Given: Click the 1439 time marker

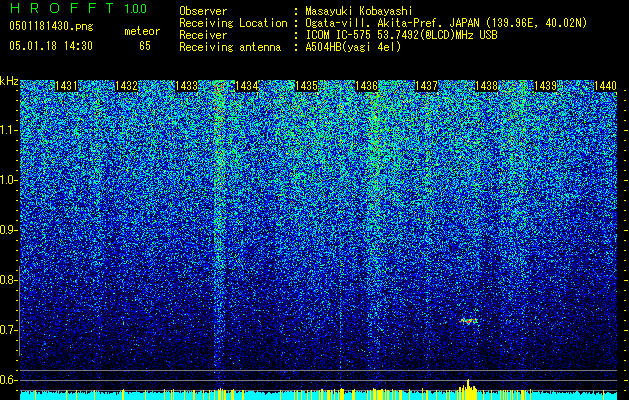Looking at the screenshot, I should pos(546,86).
